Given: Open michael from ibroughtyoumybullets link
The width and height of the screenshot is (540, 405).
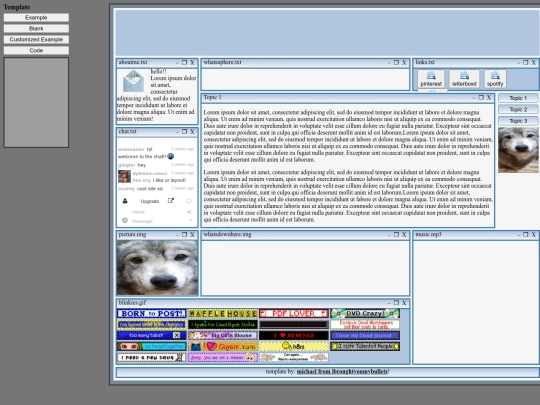Looking at the screenshot, I should 342,372.
